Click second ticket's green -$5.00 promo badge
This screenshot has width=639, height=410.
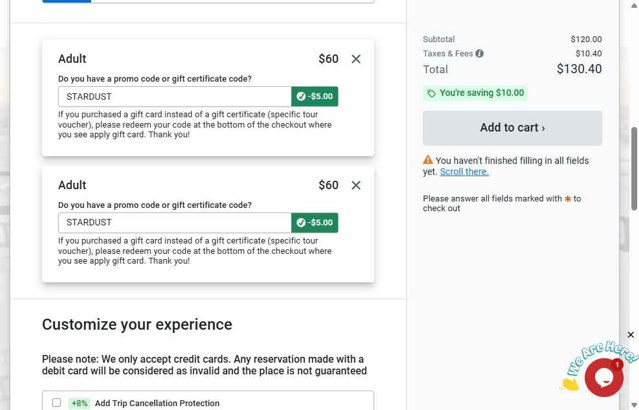tap(315, 223)
